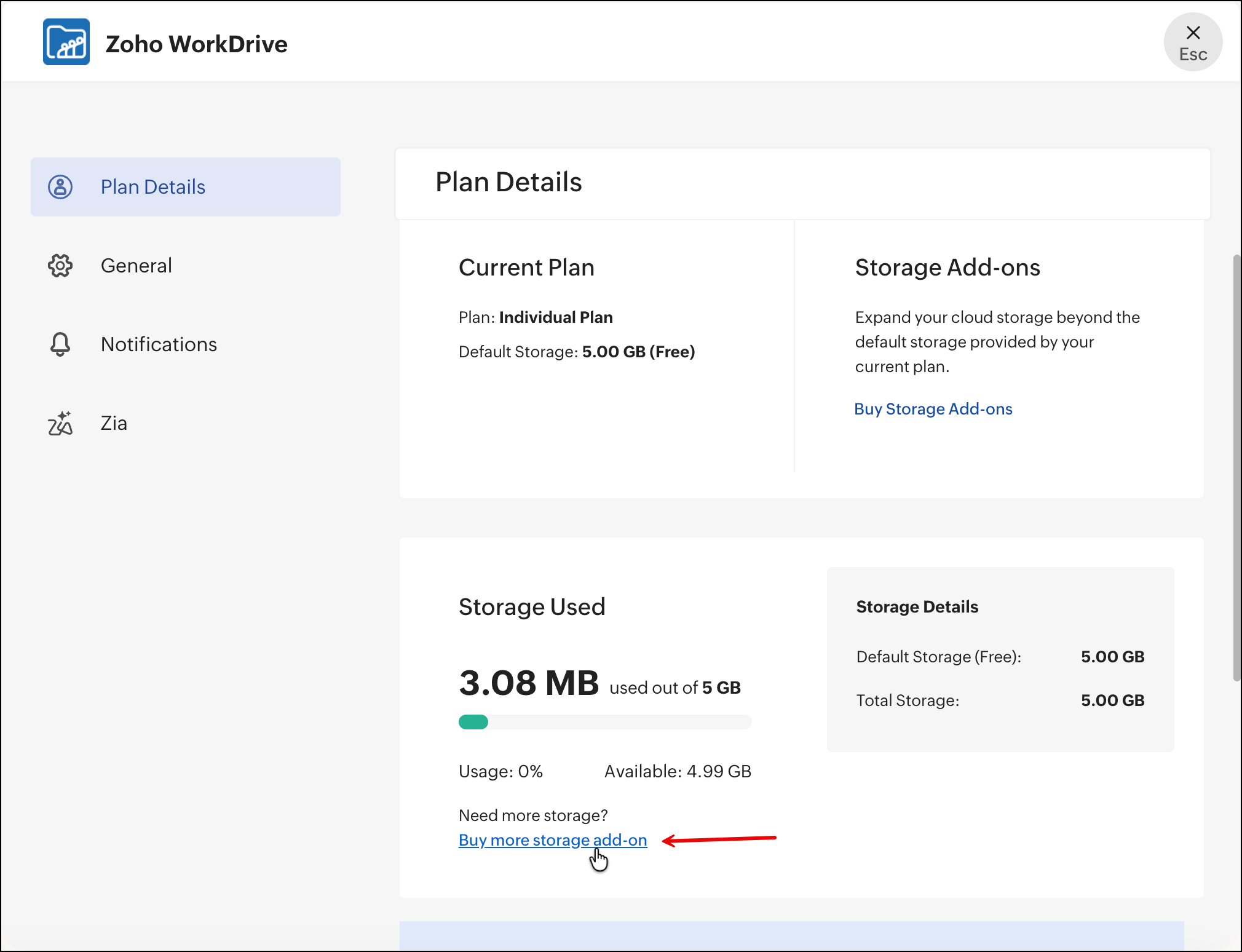The width and height of the screenshot is (1242, 952).
Task: Click the 3.08 MB storage used value
Action: [529, 683]
